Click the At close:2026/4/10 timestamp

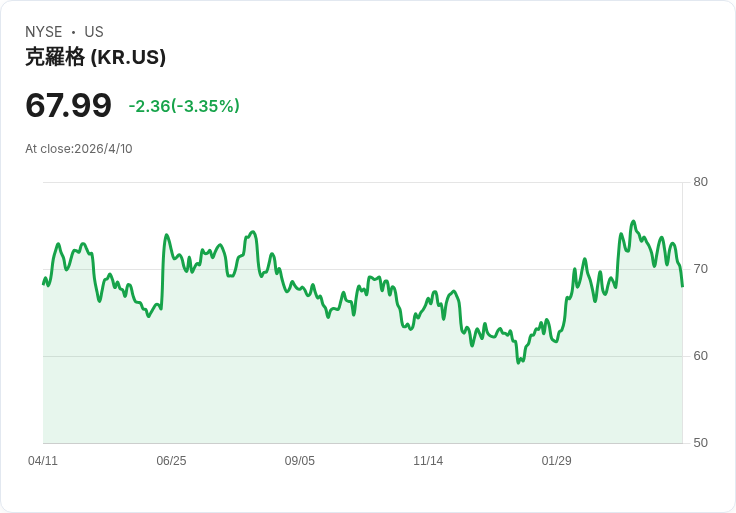coord(79,149)
